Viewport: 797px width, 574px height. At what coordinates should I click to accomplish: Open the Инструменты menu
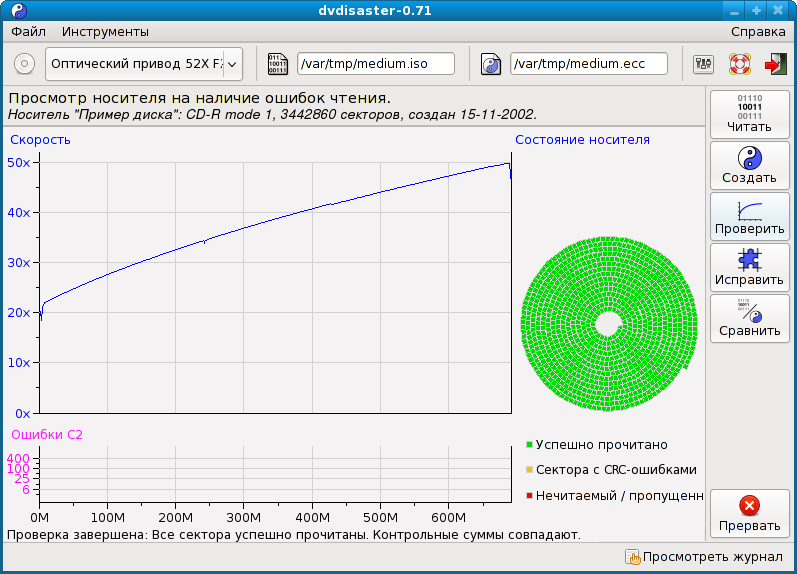[x=105, y=32]
